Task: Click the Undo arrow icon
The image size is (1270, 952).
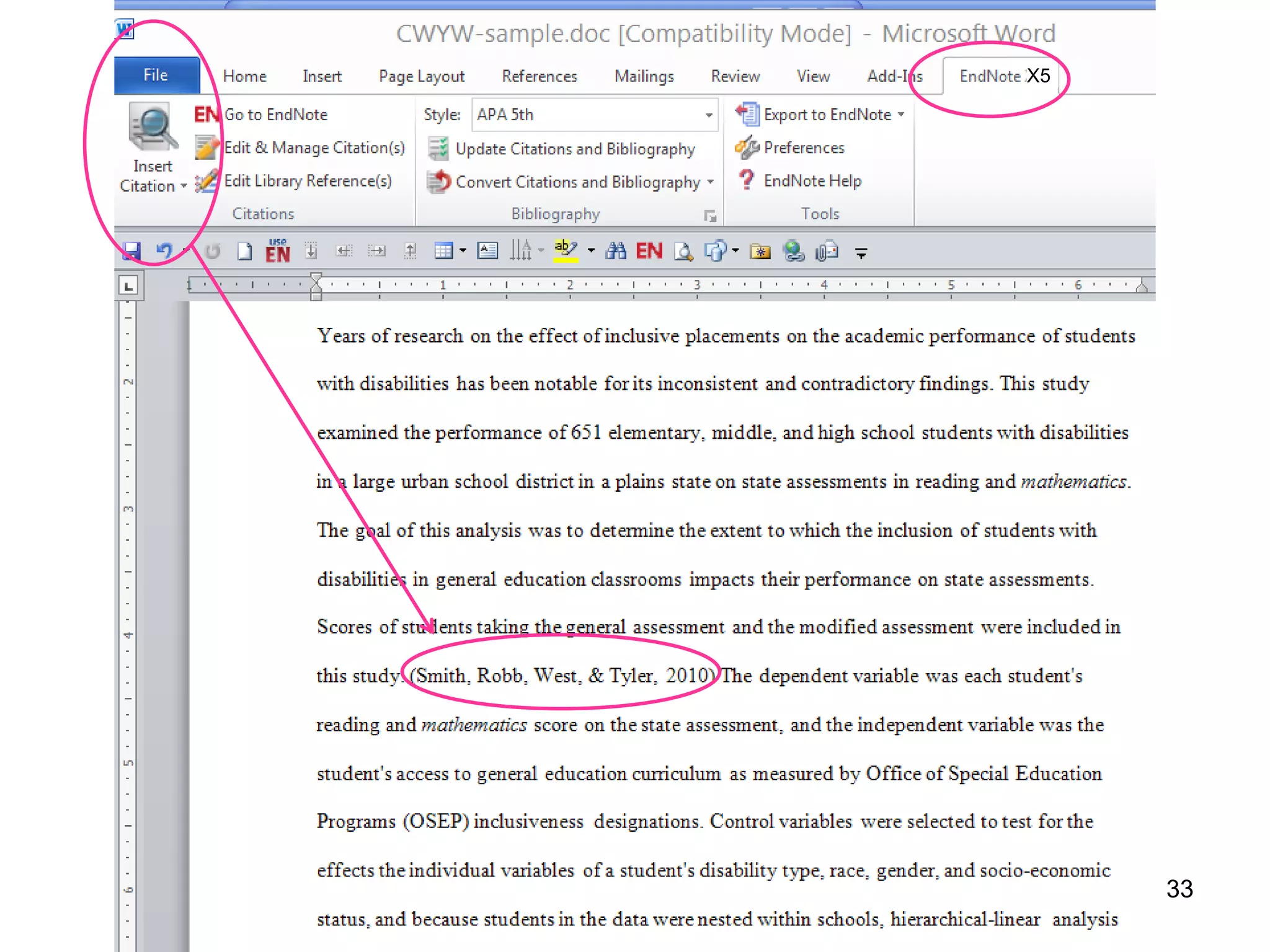Action: point(164,251)
